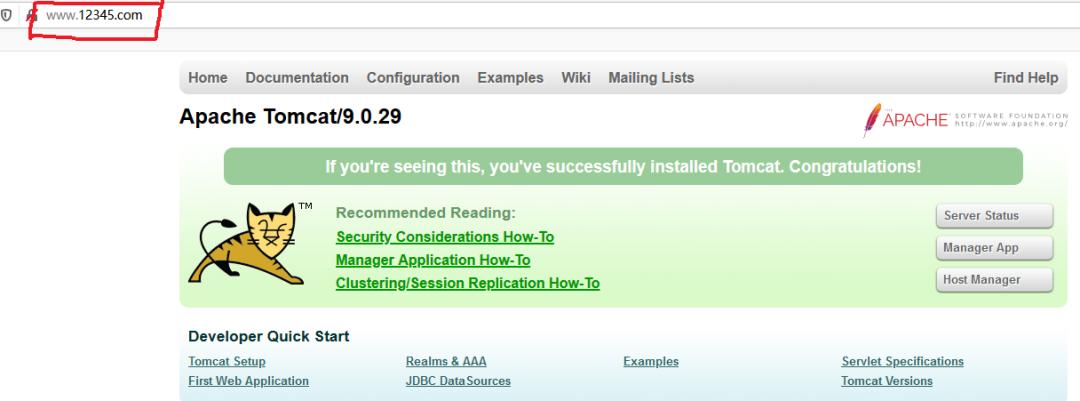This screenshot has height=401, width=1080.
Task: Click the Apache Tomcat/9.0.29 heading
Action: coord(290,117)
